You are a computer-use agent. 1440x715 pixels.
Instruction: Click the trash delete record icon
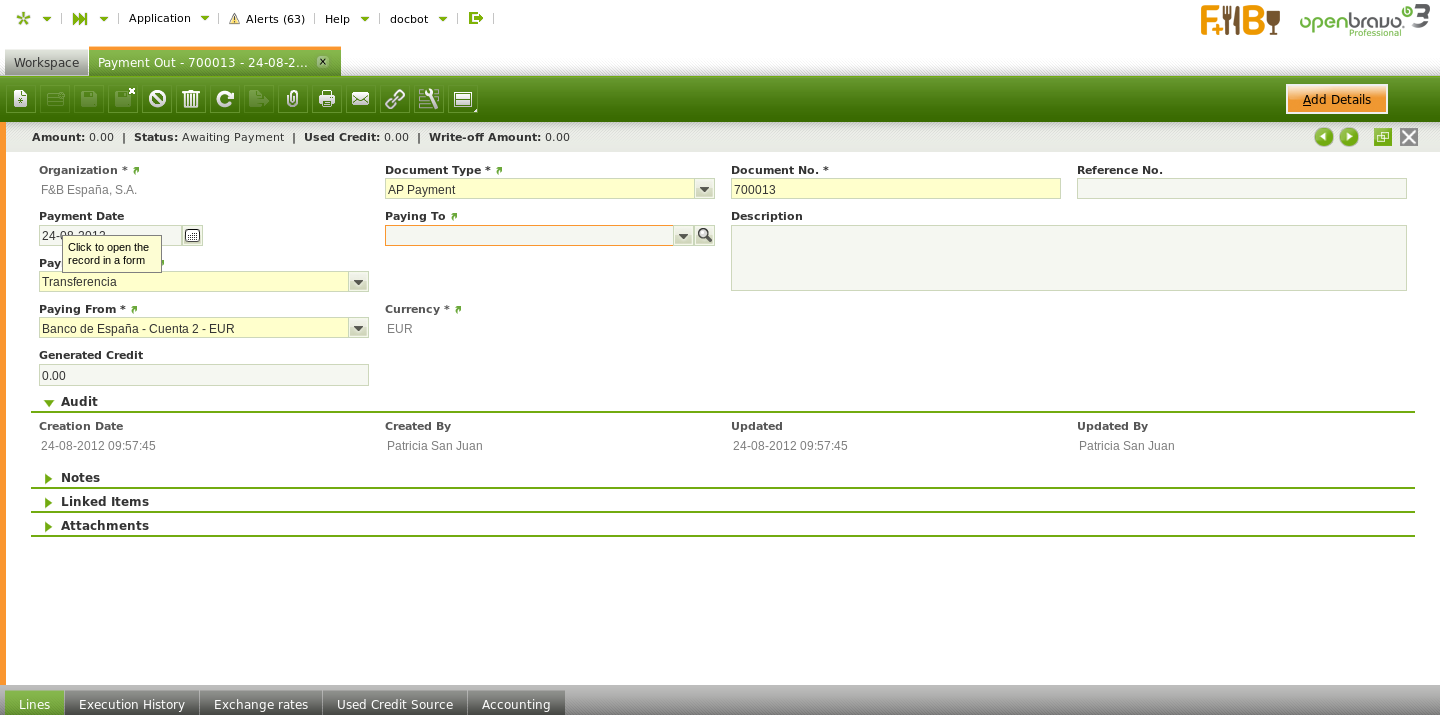point(191,99)
